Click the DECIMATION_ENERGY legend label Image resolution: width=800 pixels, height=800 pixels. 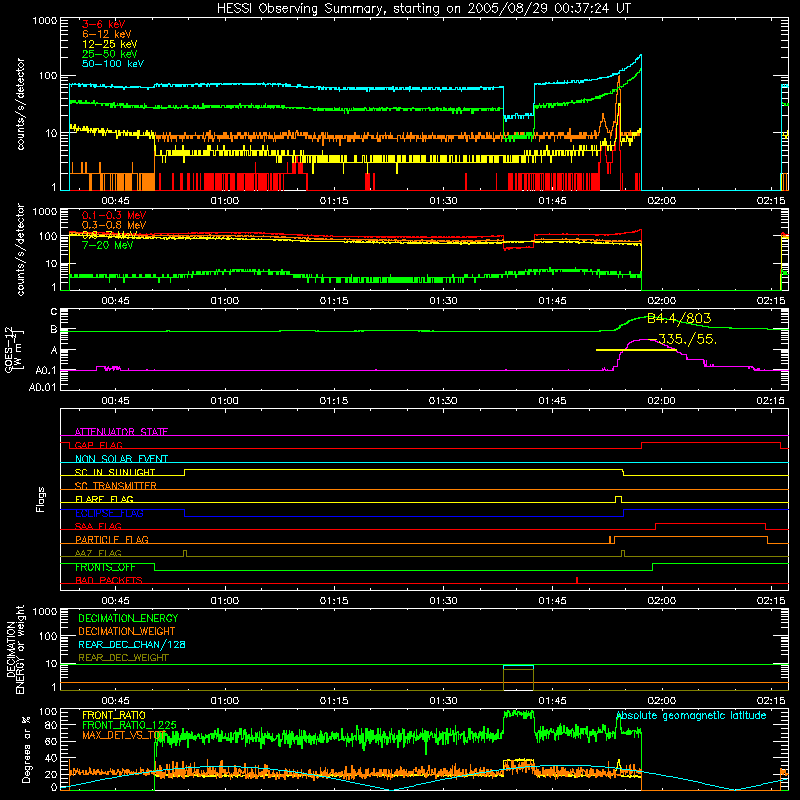coord(128,618)
